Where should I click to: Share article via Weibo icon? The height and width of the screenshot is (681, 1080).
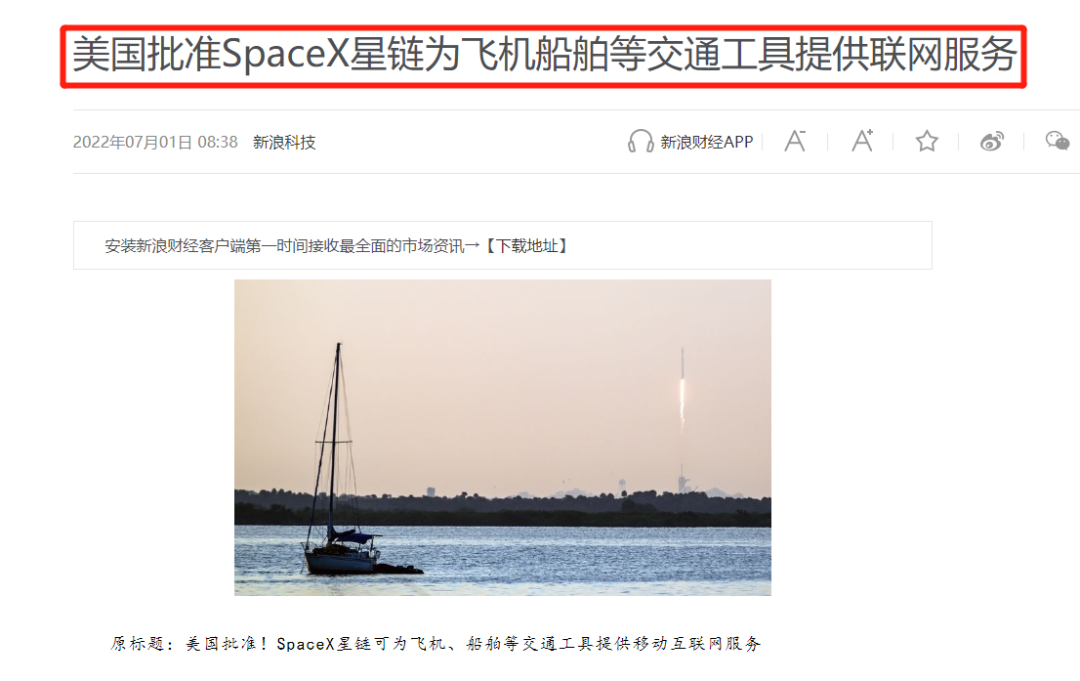[992, 141]
